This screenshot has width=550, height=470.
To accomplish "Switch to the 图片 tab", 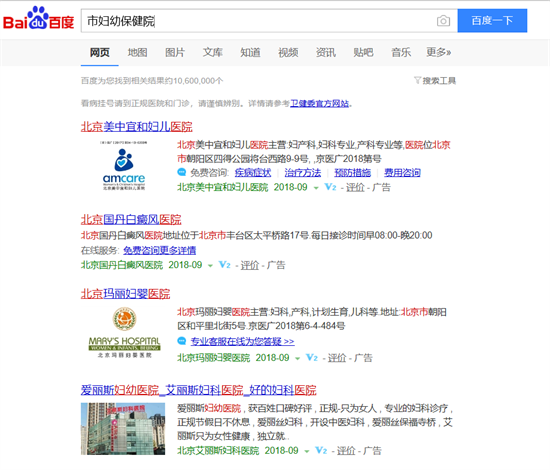I will (175, 53).
